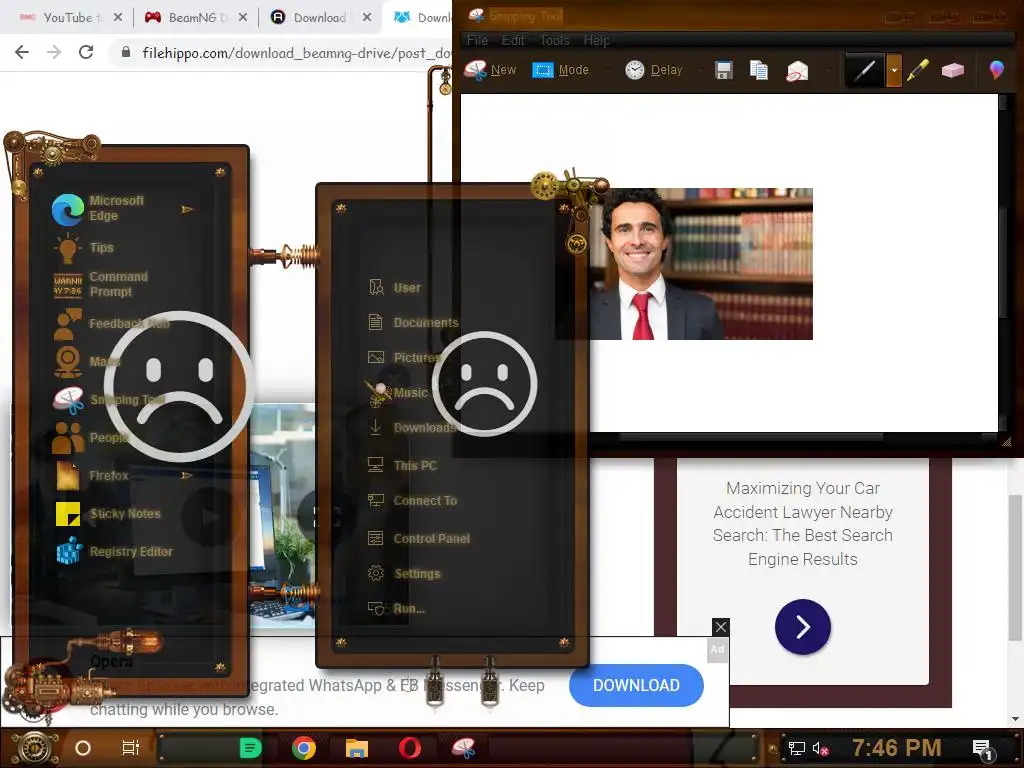Screen dimensions: 1024x768
Task: Expand the Pen tool dropdown arrow
Action: pos(894,70)
